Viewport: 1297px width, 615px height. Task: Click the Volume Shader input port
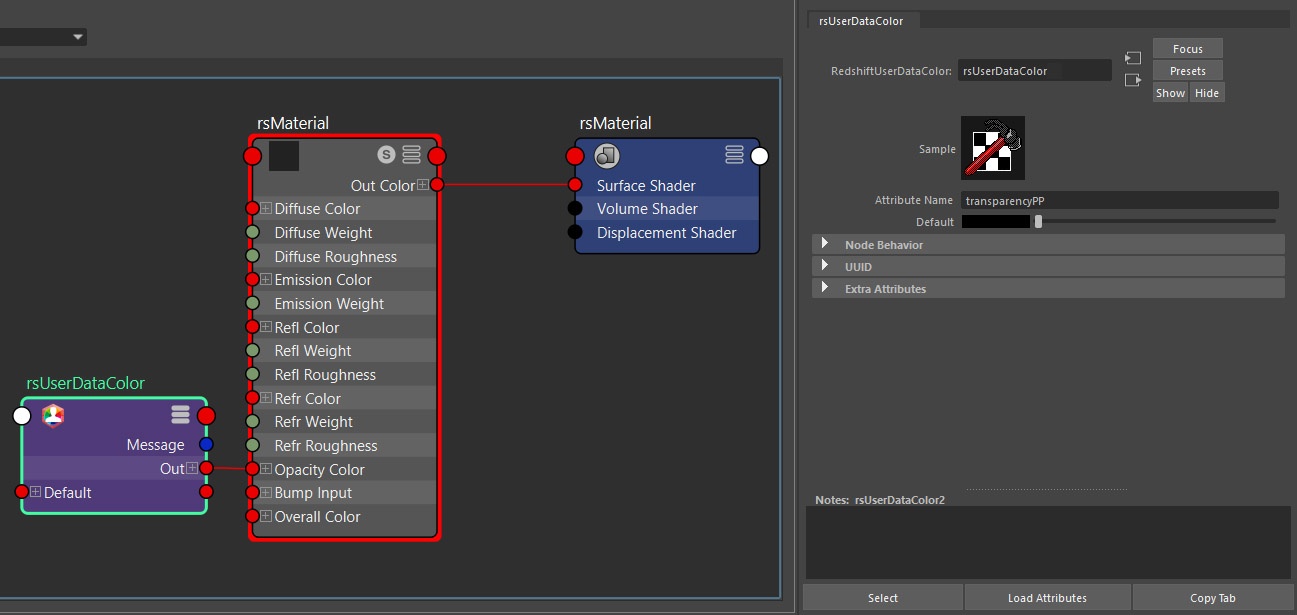point(575,208)
